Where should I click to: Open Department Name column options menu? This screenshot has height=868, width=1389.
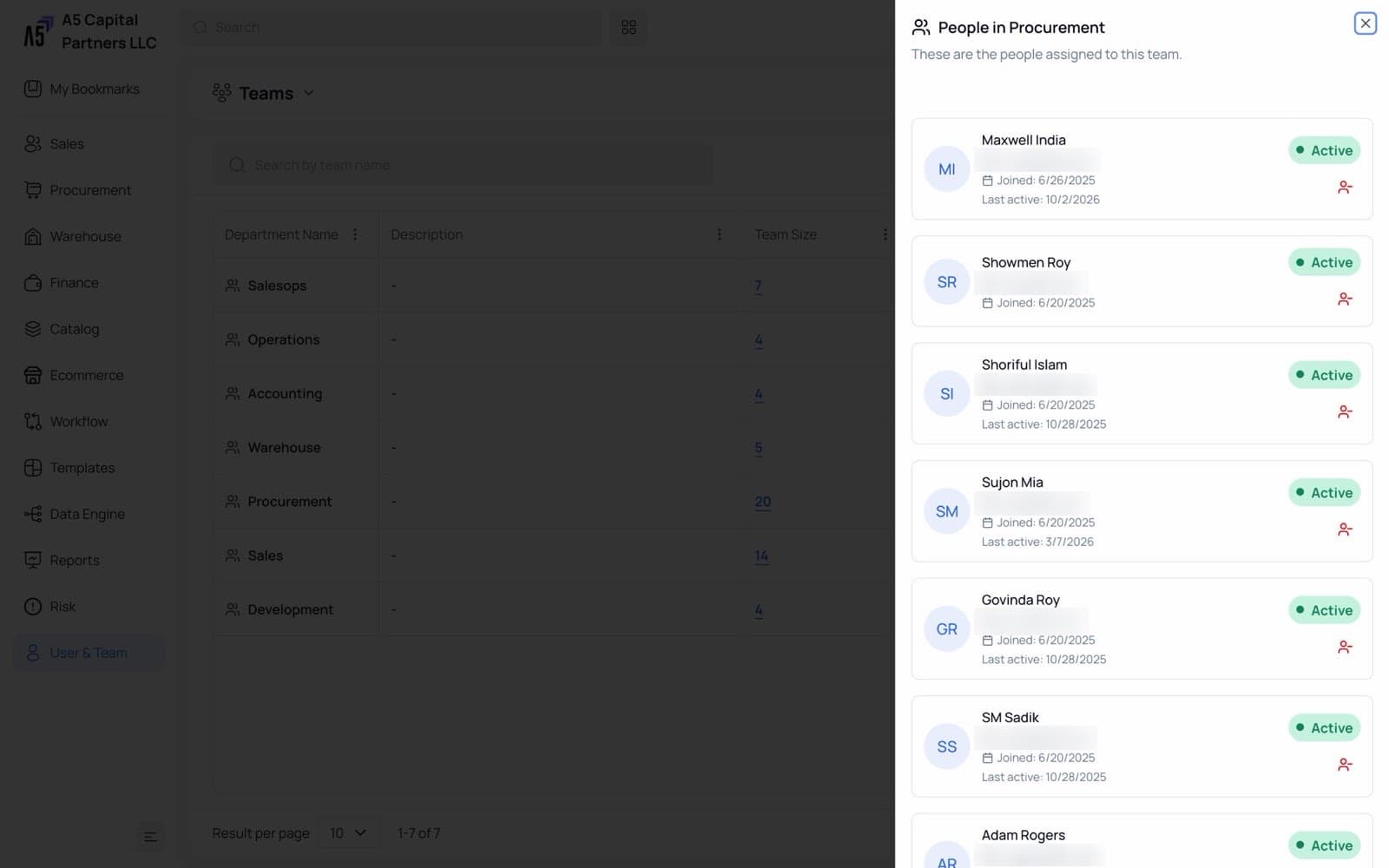(x=355, y=234)
